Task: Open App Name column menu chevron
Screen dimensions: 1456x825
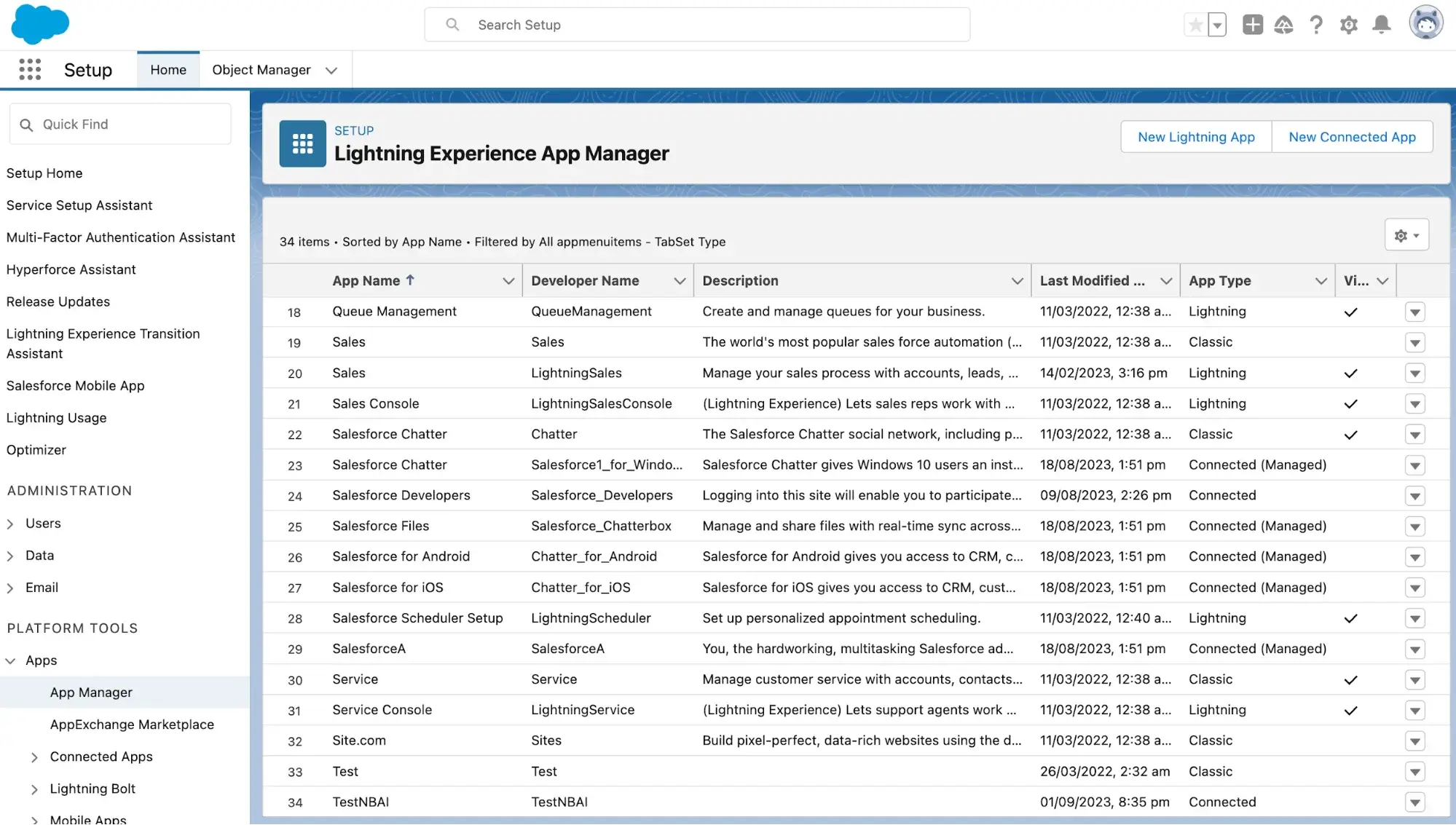Action: [508, 281]
